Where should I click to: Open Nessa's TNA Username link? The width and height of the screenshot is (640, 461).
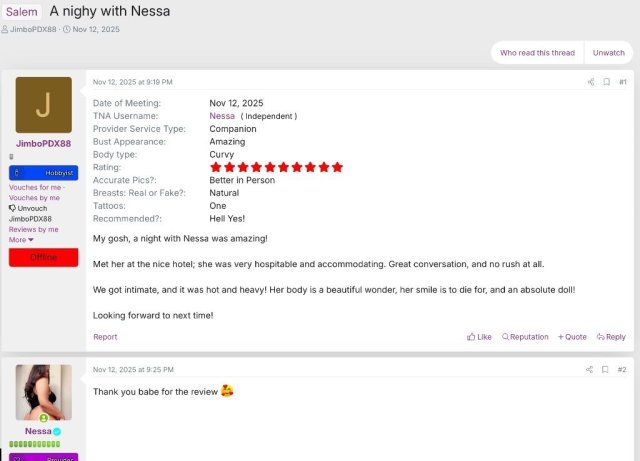tap(222, 116)
